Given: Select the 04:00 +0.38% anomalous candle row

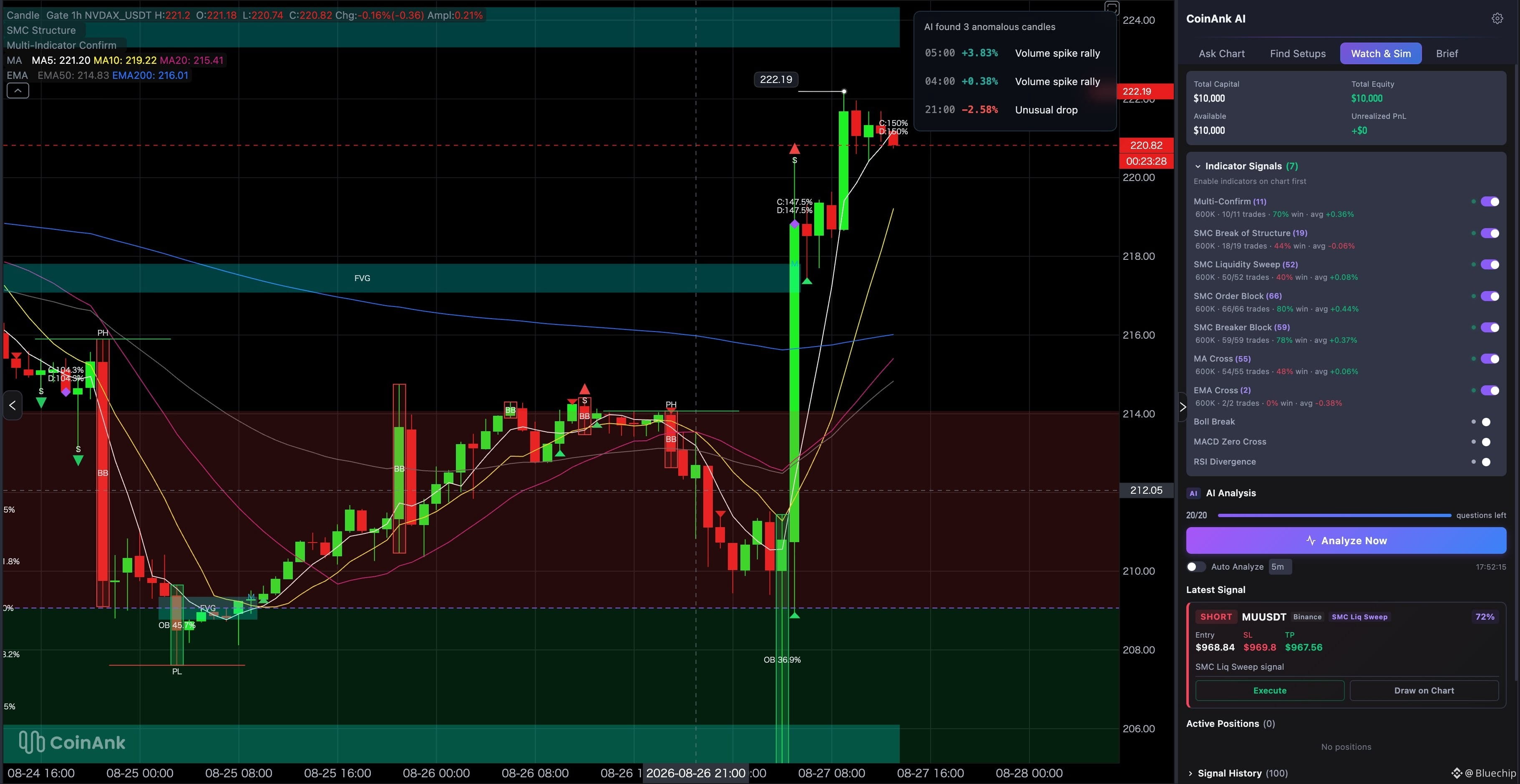Looking at the screenshot, I should (x=1012, y=81).
